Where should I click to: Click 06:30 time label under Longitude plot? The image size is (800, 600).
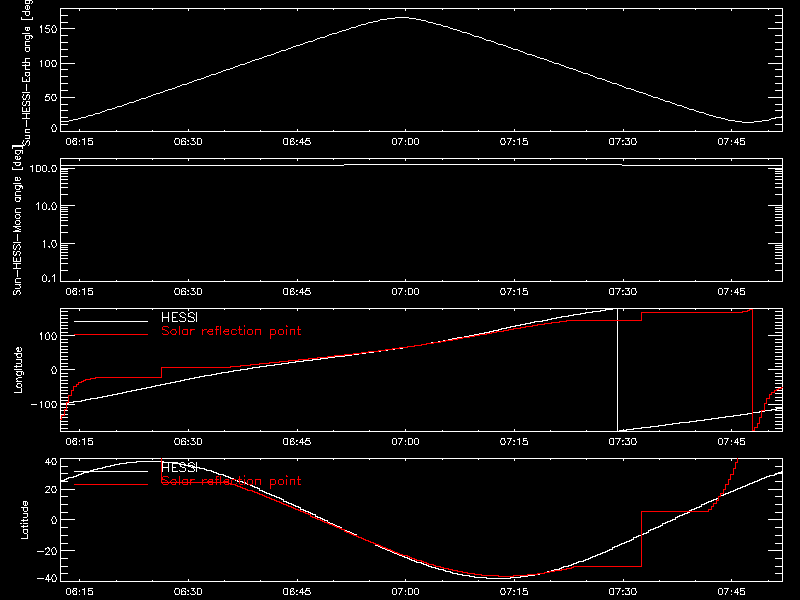tap(188, 442)
